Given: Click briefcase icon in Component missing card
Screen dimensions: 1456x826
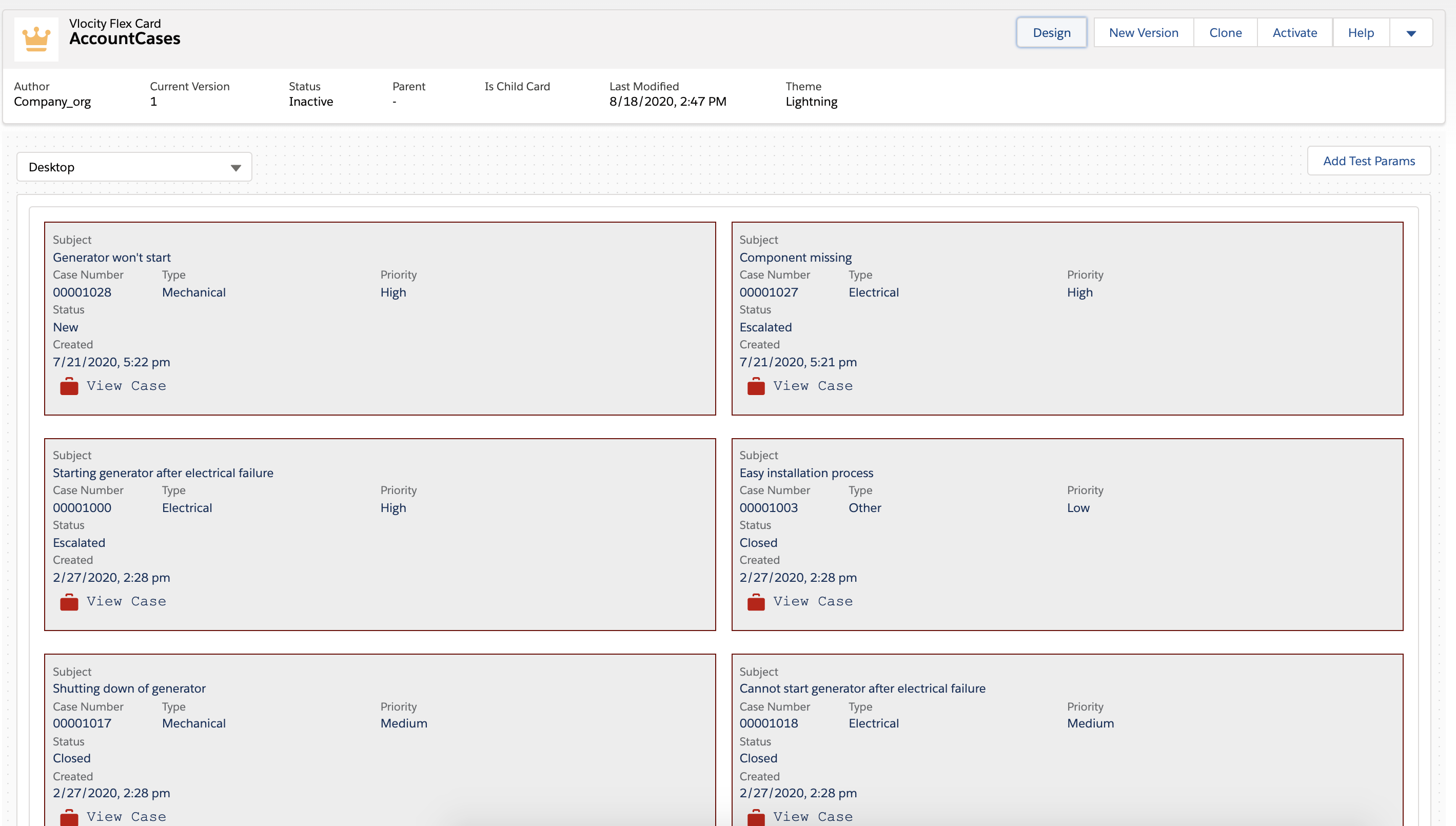Looking at the screenshot, I should pyautogui.click(x=756, y=386).
